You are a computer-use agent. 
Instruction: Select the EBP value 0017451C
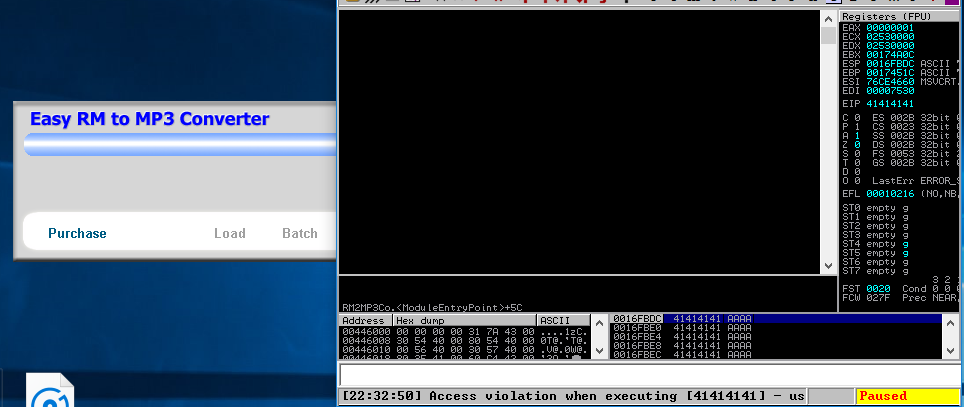point(890,73)
